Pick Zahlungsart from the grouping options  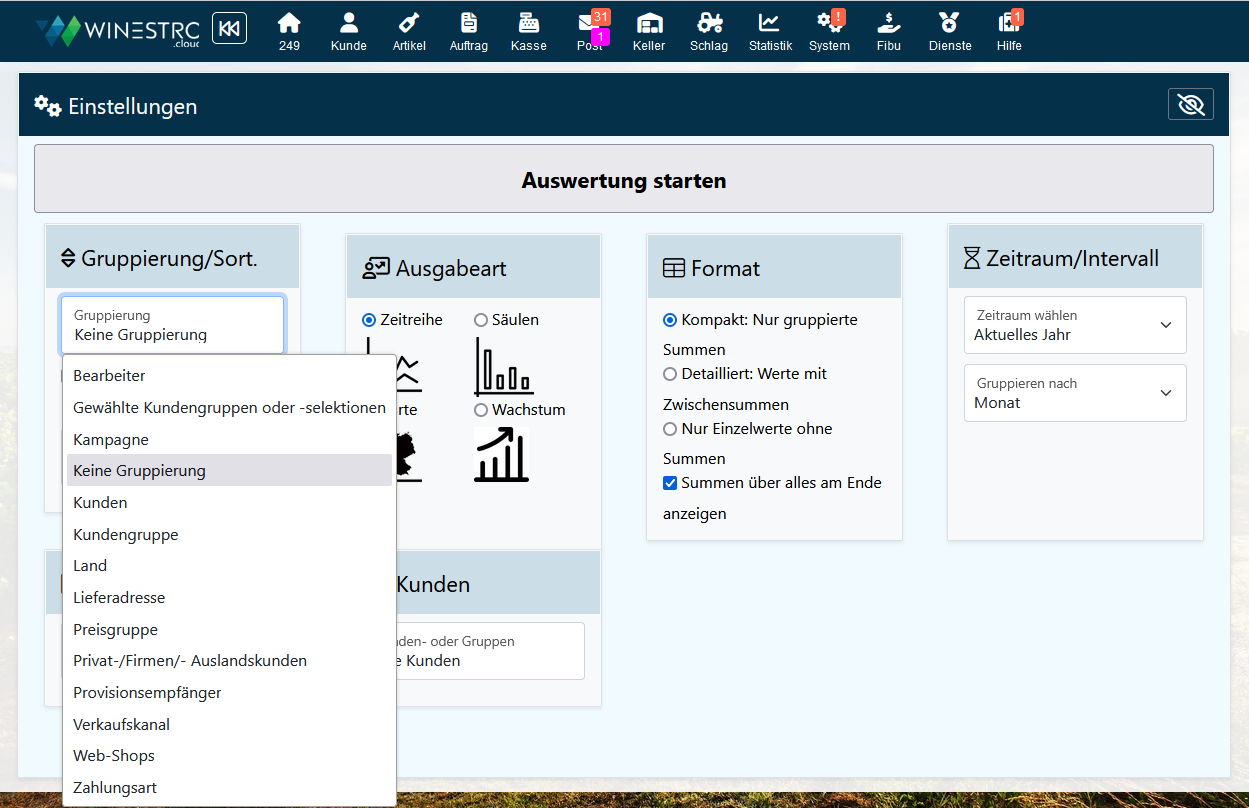click(115, 788)
